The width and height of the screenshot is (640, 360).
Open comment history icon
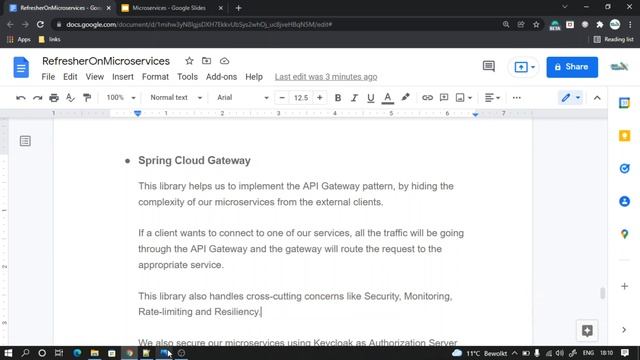click(489, 67)
